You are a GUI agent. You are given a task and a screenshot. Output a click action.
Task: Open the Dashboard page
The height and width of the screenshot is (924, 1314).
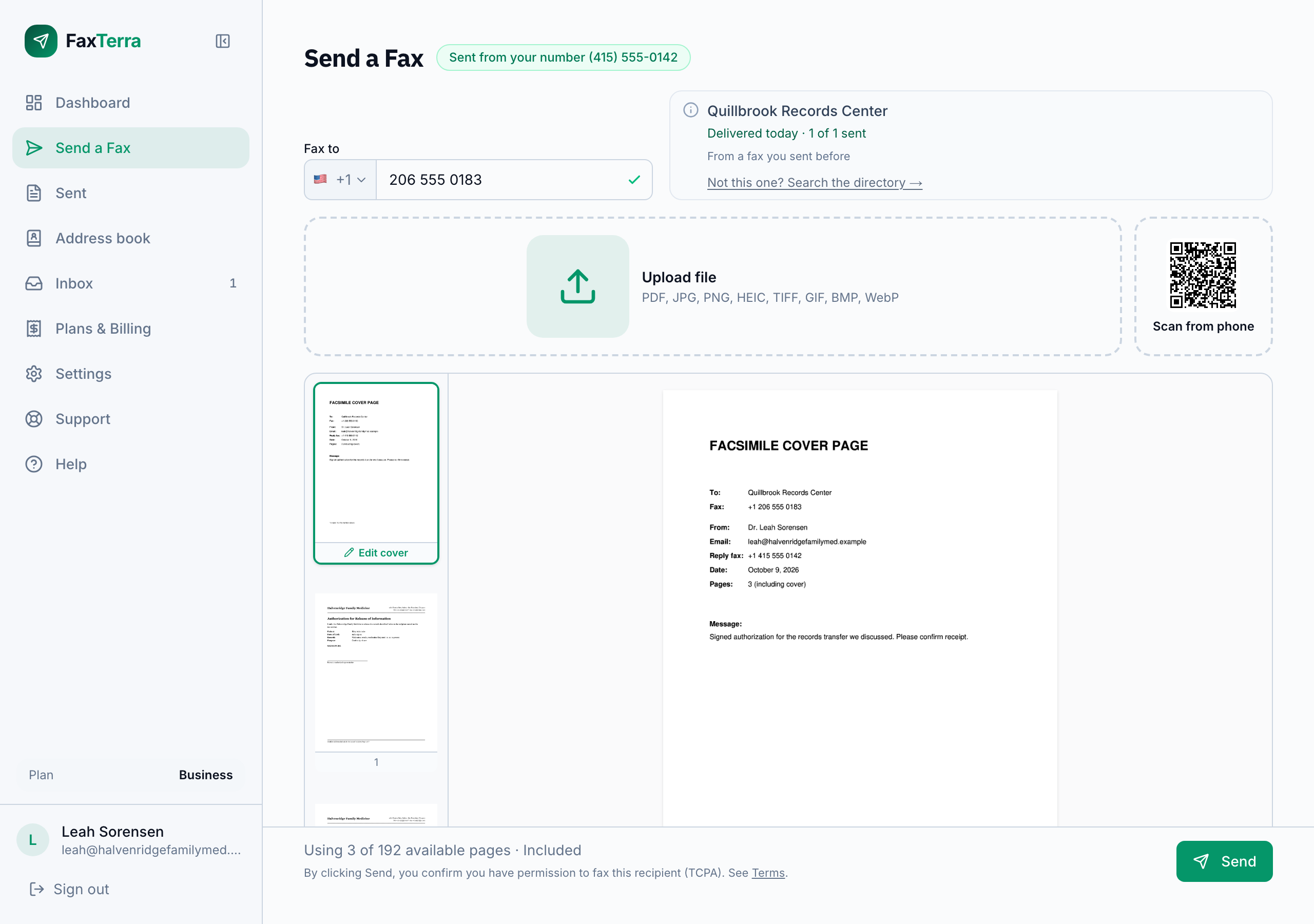tap(130, 103)
